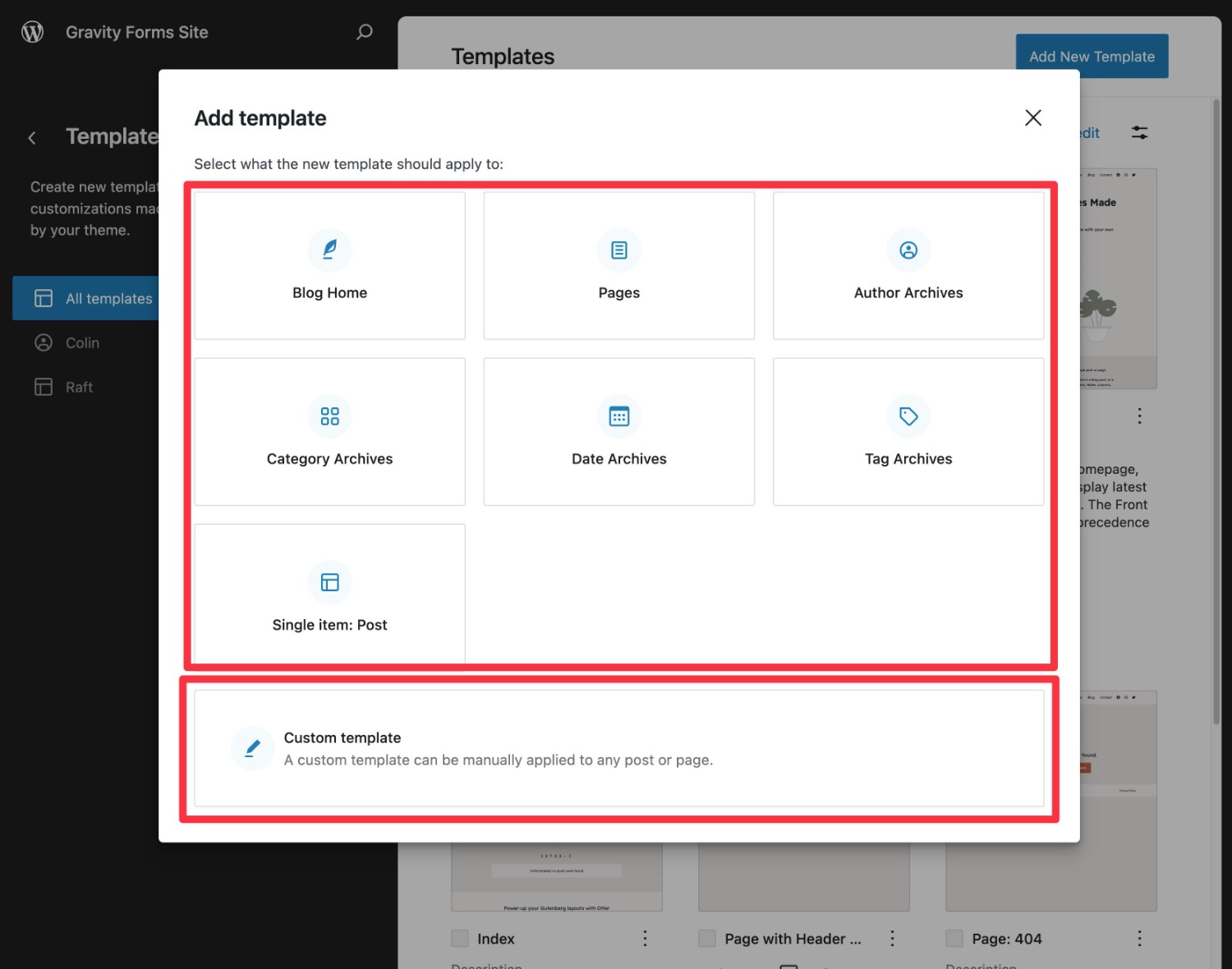Click the user icon beside Colin
The image size is (1232, 969).
(44, 342)
